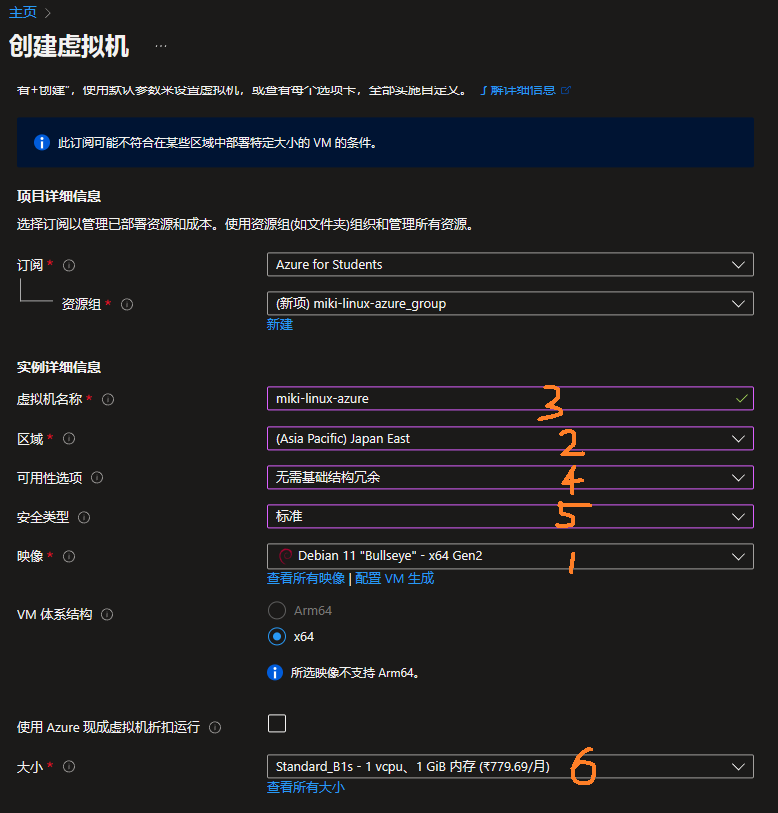Show info tooltip for 虚拟机名称
The height and width of the screenshot is (813, 778).
(x=108, y=399)
